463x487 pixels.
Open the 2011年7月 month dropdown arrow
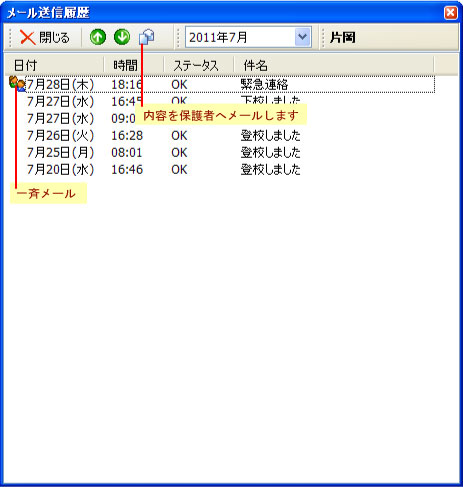click(x=303, y=37)
